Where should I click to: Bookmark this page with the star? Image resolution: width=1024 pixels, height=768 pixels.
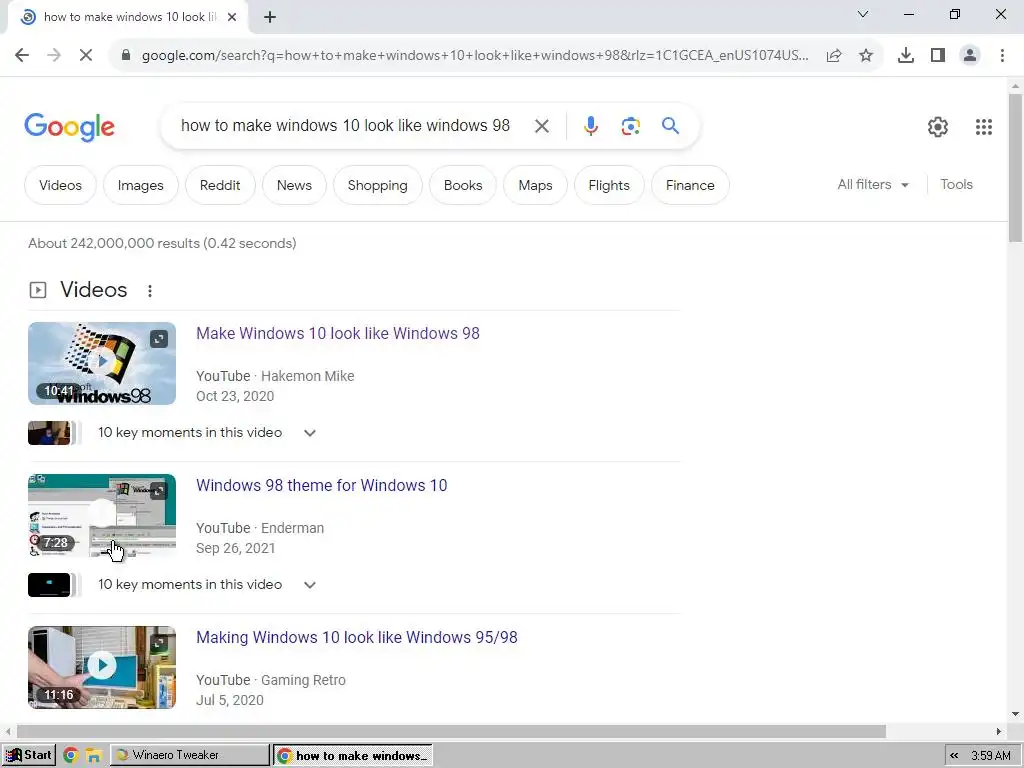coord(866,56)
